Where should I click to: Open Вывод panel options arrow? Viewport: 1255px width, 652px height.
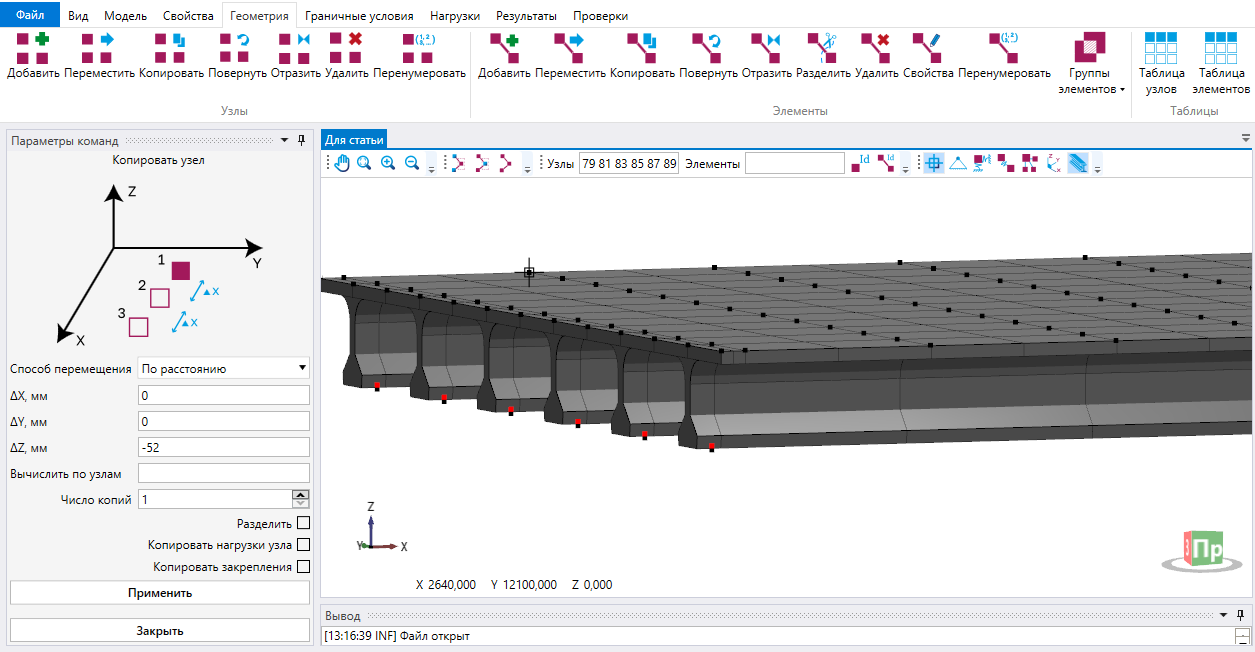coord(1223,616)
